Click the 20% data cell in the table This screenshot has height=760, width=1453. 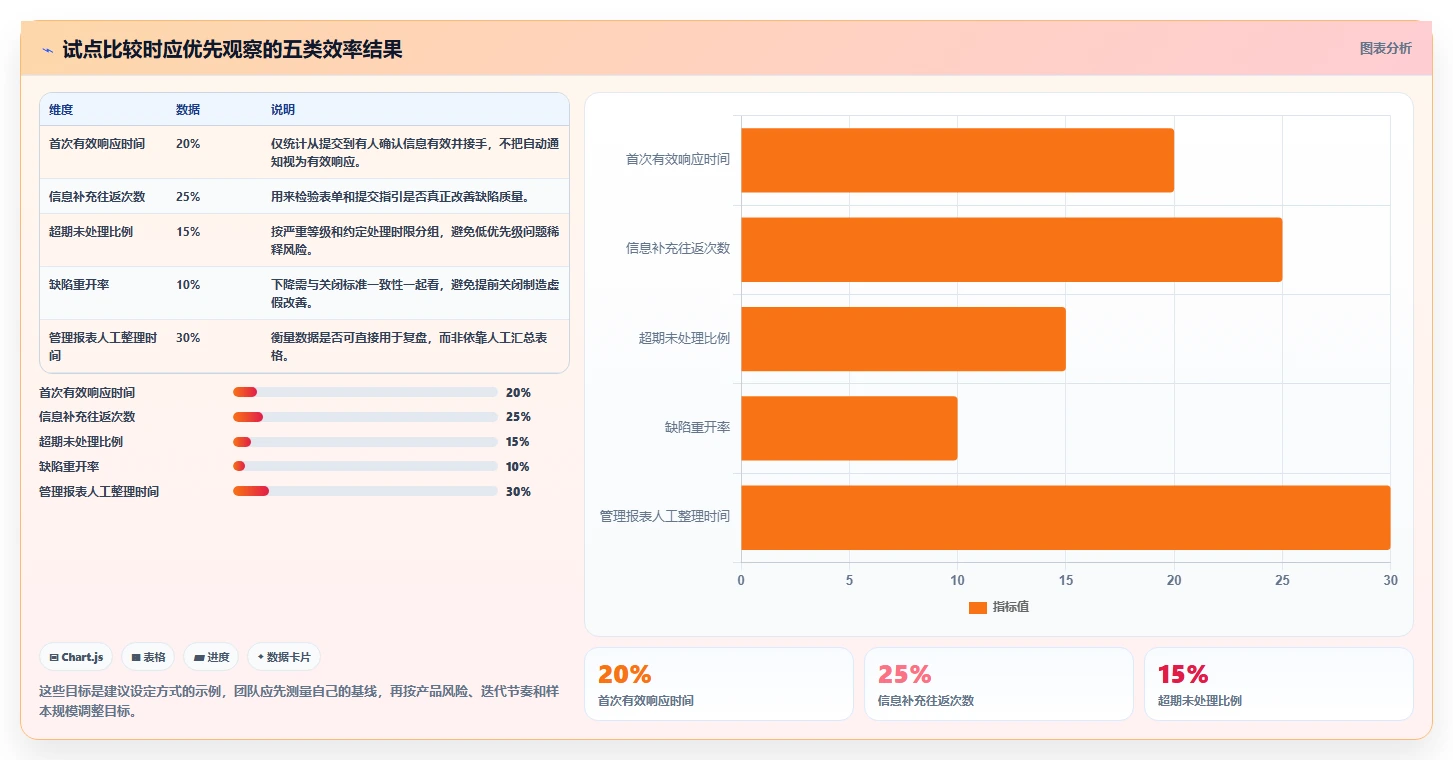click(x=188, y=144)
